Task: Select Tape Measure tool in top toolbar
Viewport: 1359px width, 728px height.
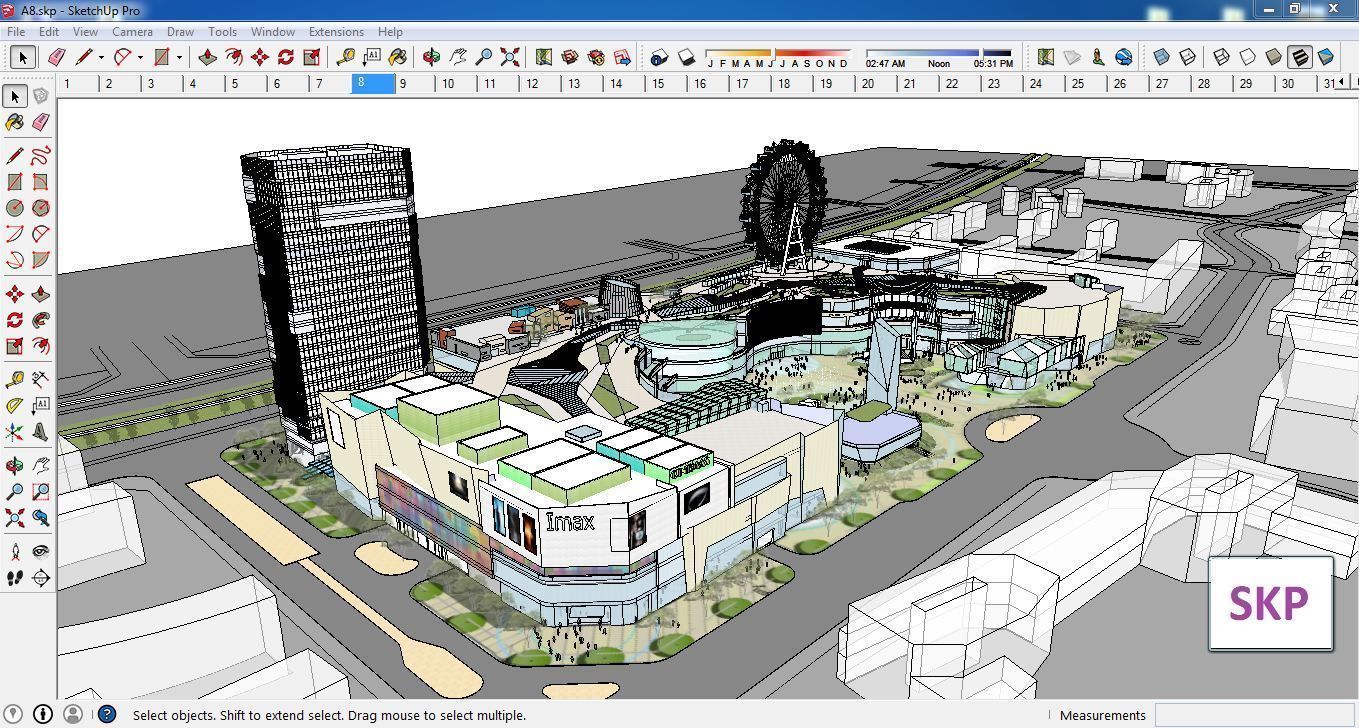Action: (346, 58)
